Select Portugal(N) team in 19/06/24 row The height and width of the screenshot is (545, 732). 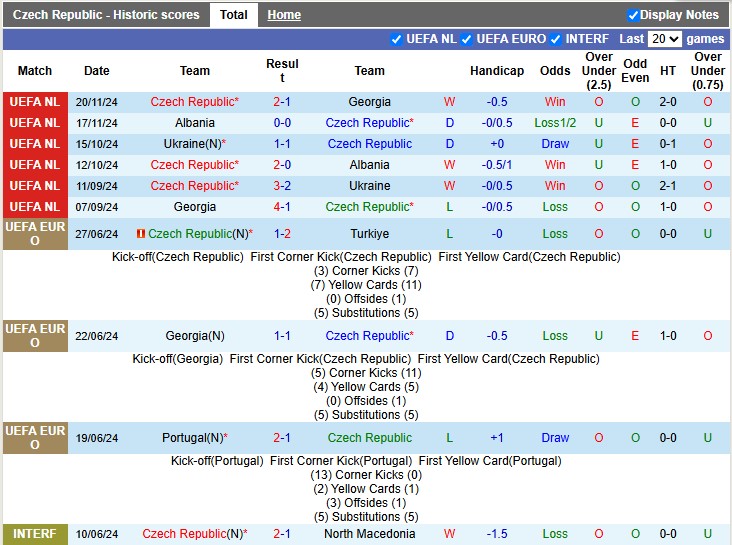[192, 438]
